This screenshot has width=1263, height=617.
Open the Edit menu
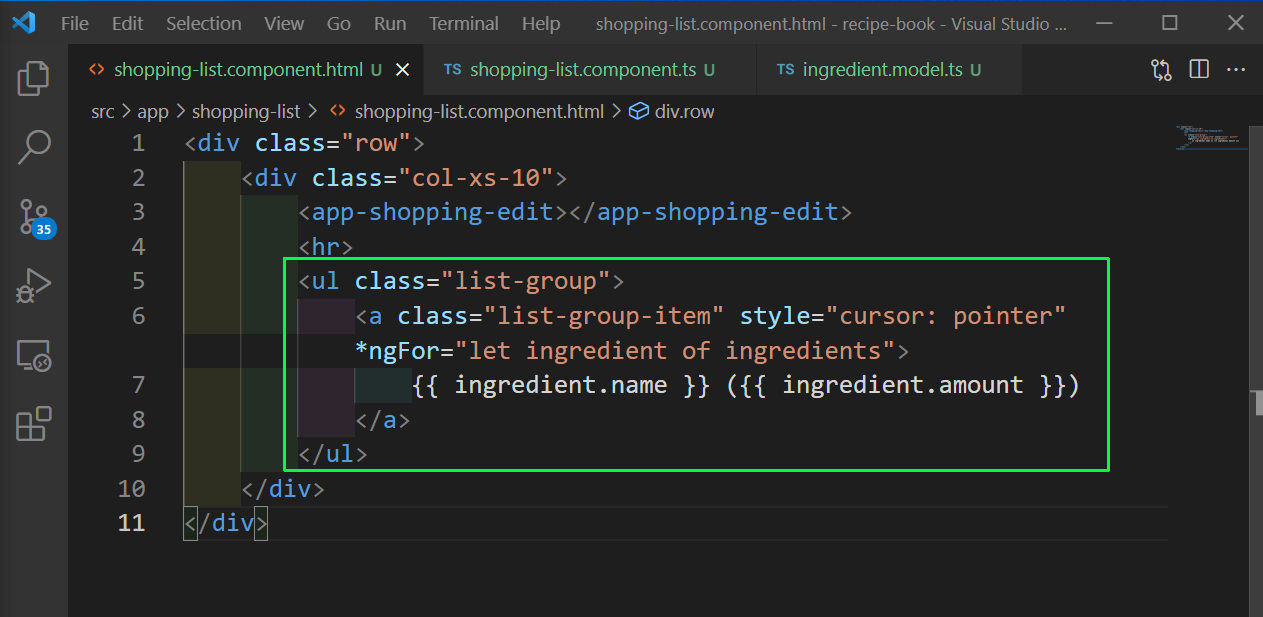(x=127, y=23)
